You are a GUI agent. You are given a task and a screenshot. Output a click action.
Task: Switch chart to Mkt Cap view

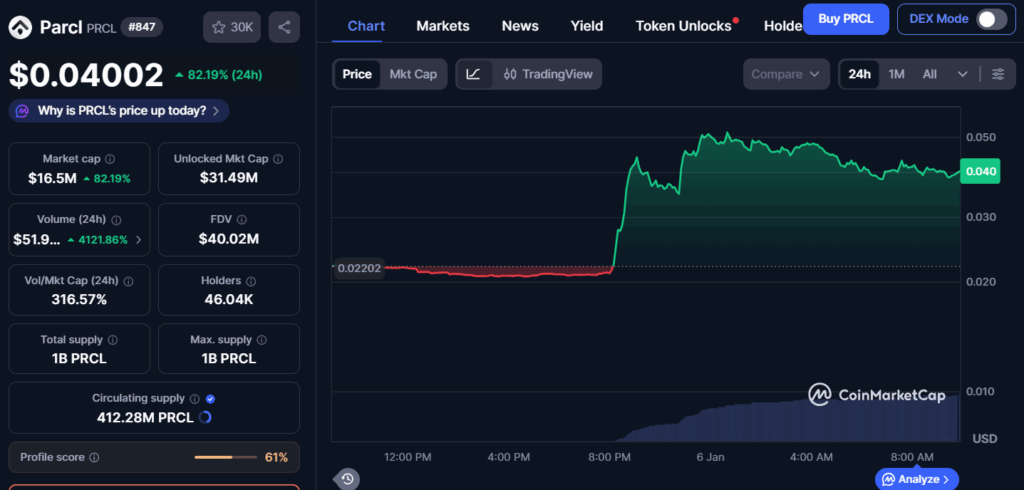[x=413, y=74]
